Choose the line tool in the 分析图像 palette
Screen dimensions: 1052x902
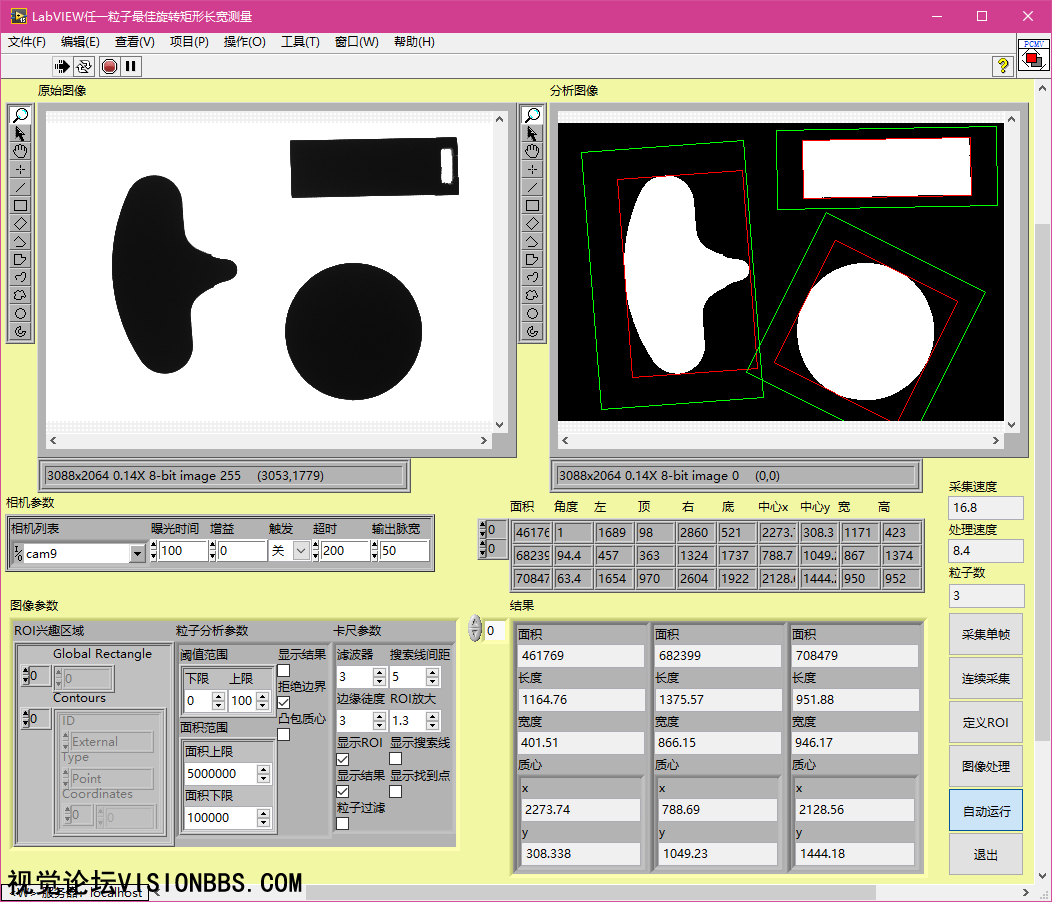tap(532, 187)
